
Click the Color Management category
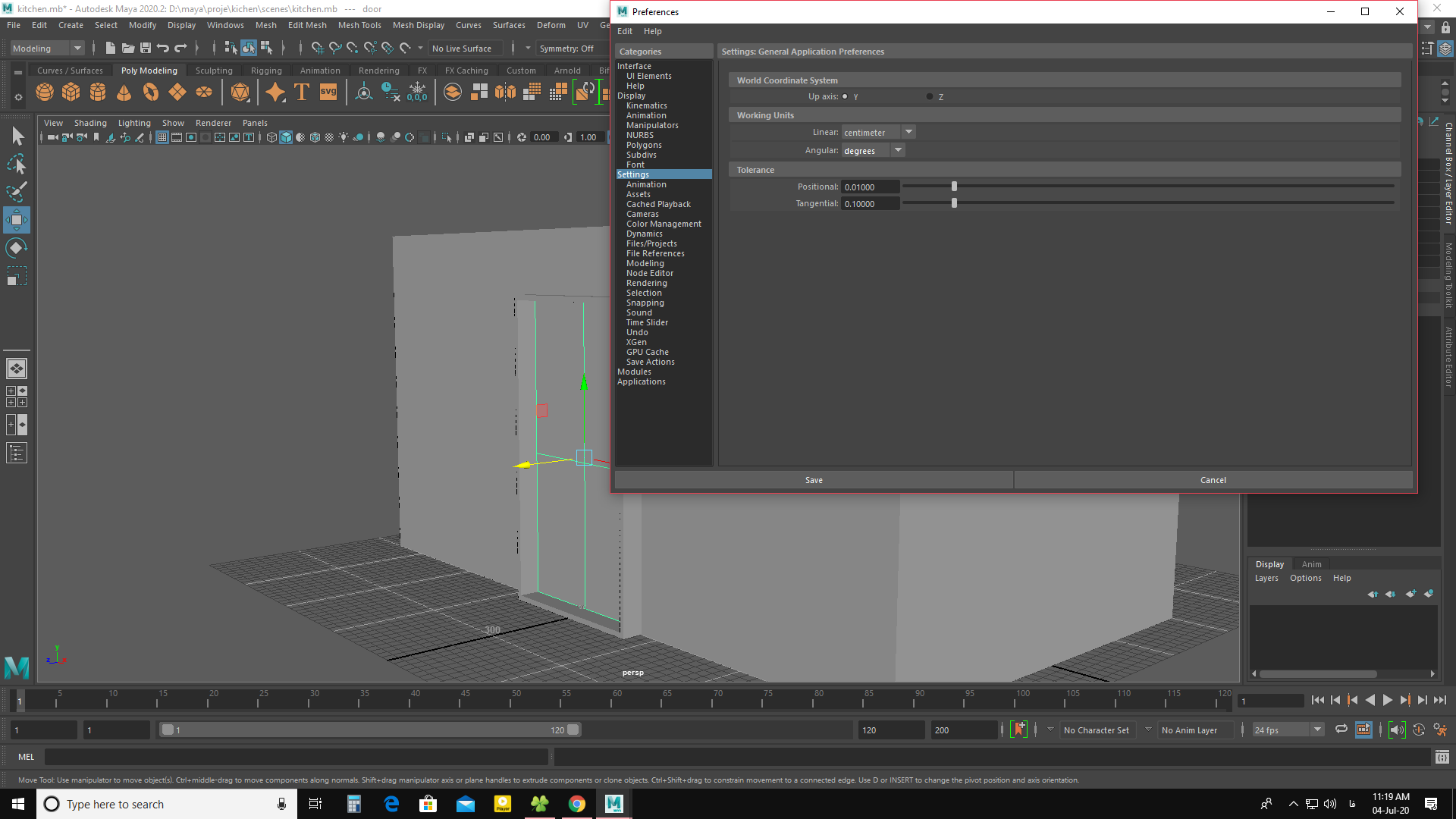(x=664, y=223)
